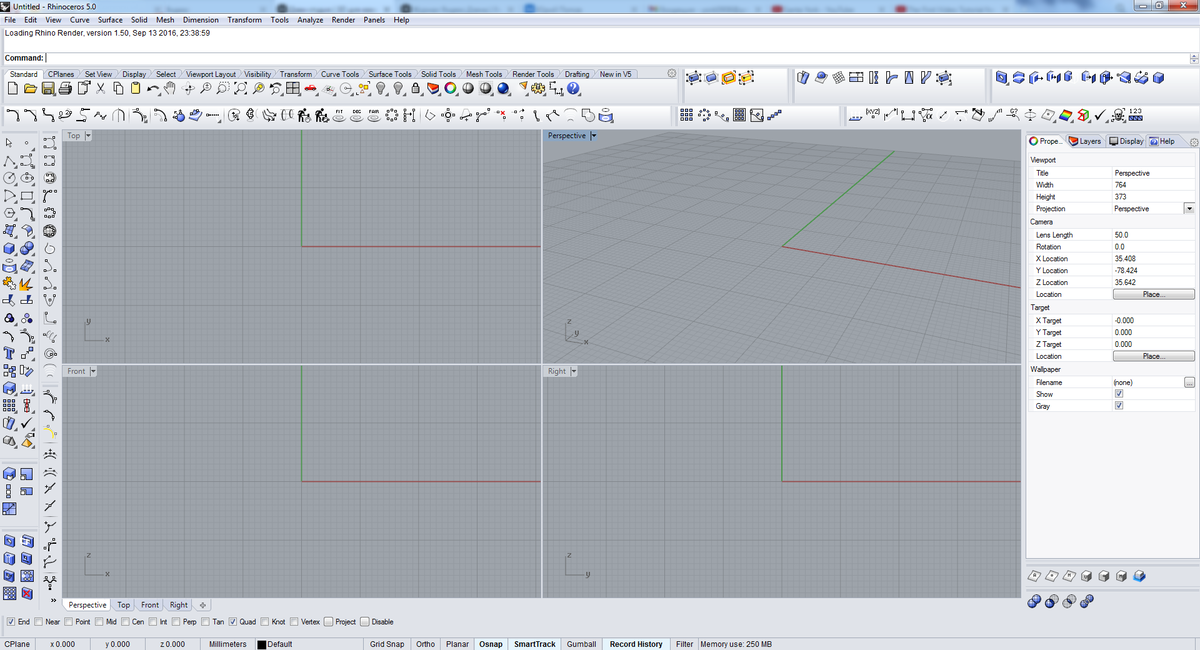Uncheck the wallpaper Gray checkbox
Viewport: 1200px width, 650px height.
pos(1119,406)
